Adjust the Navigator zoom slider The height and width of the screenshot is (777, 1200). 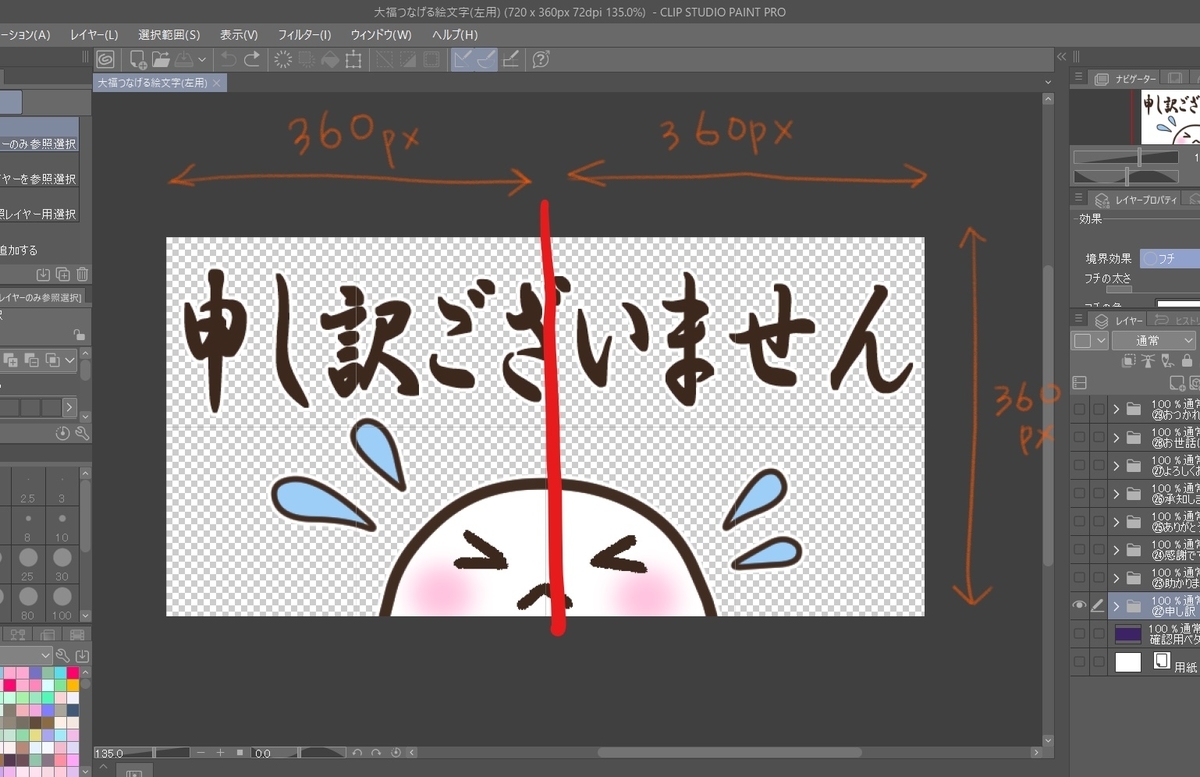pos(1126,157)
